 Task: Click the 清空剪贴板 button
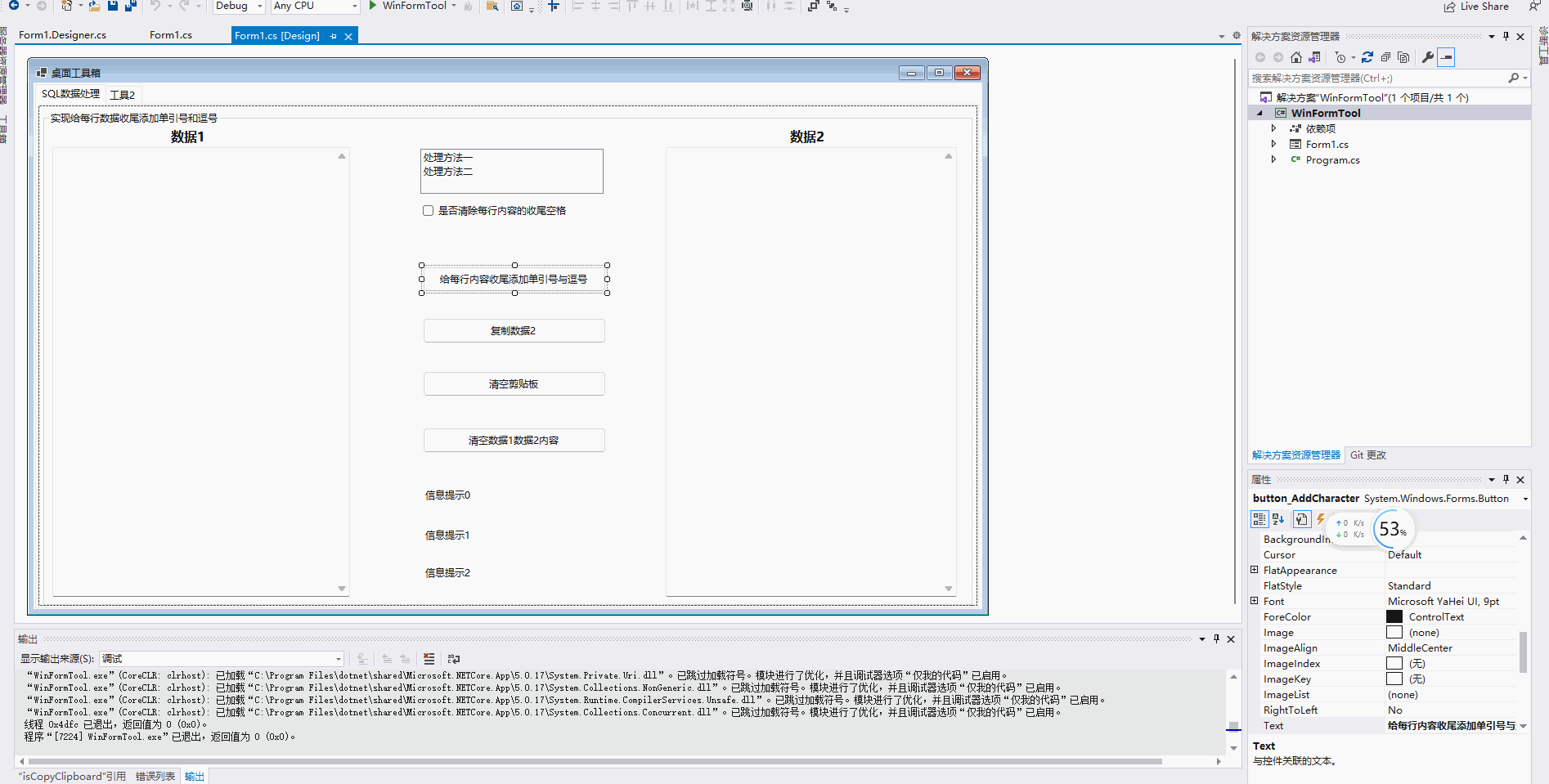pyautogui.click(x=514, y=383)
